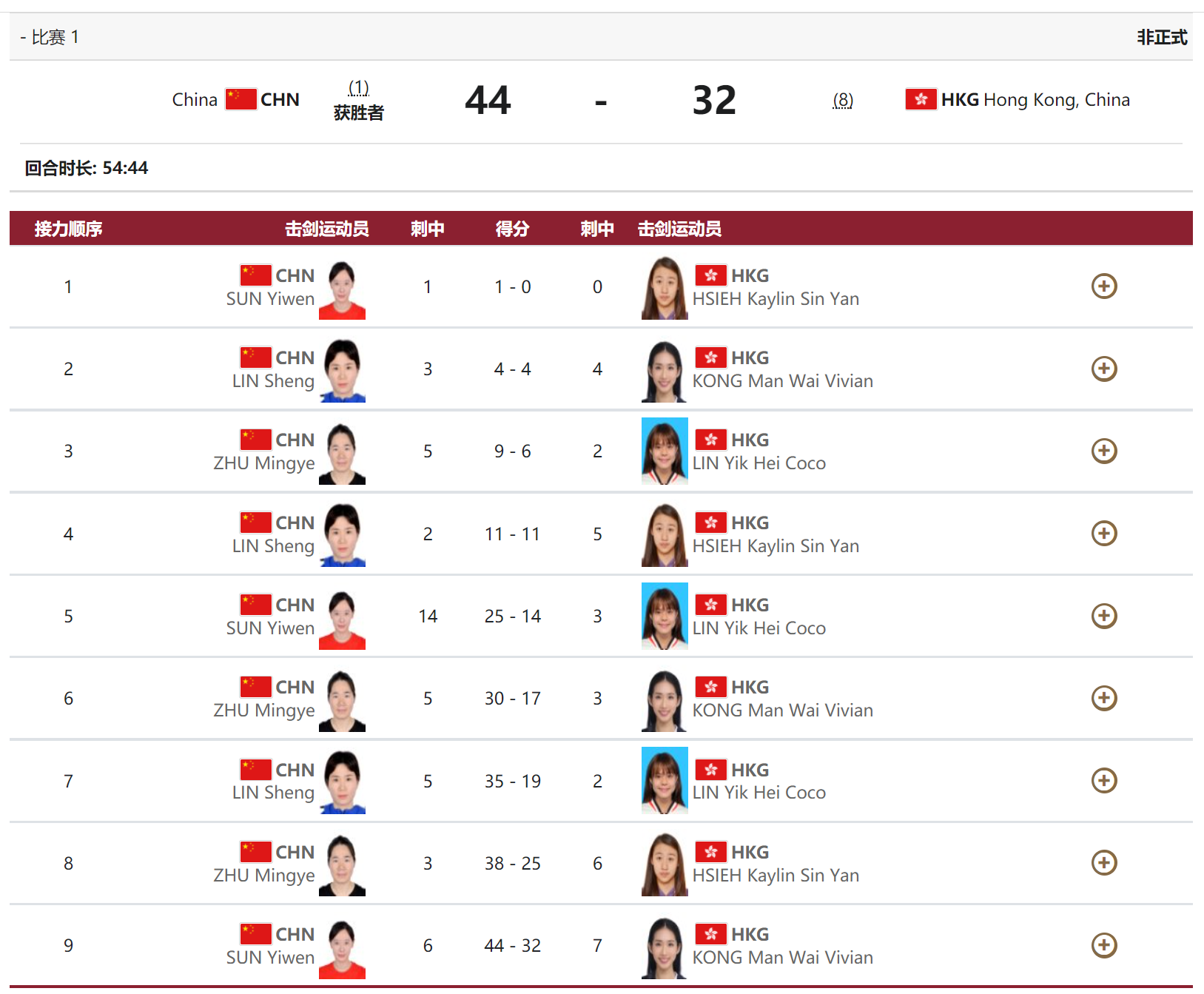Viewport: 1204px width, 994px height.
Task: Click SUN Yiwen's photo in relay bout 1
Action: coord(342,289)
